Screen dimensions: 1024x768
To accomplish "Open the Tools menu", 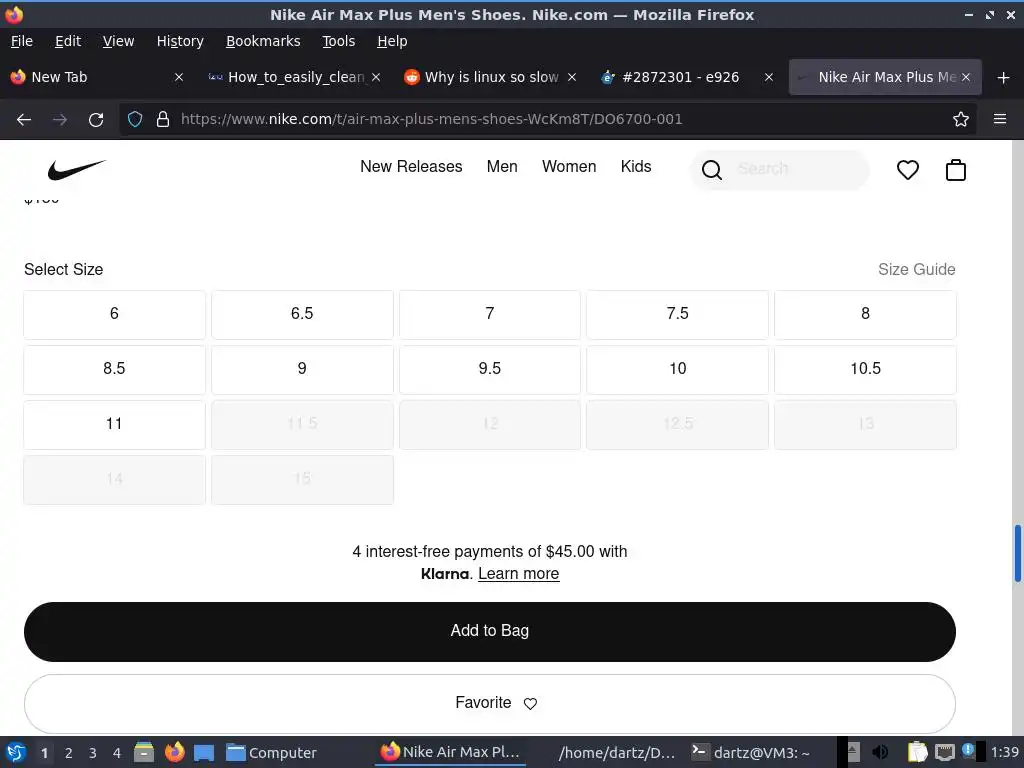I will pyautogui.click(x=338, y=41).
